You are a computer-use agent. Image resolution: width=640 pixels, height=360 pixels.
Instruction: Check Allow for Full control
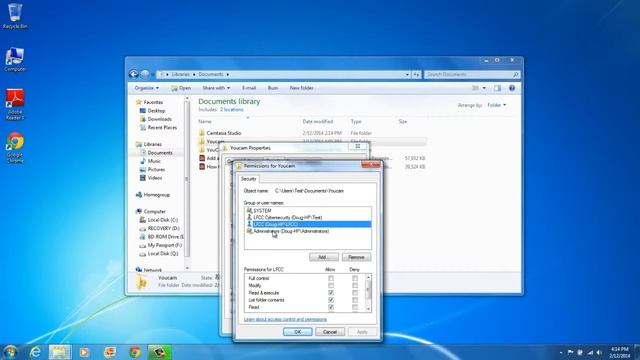331,278
